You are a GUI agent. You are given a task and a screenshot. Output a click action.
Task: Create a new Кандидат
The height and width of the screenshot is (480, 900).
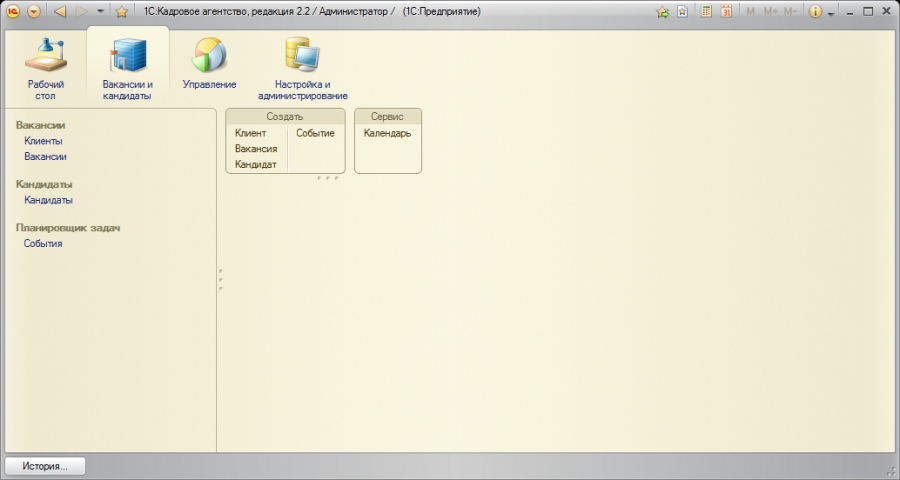click(256, 164)
